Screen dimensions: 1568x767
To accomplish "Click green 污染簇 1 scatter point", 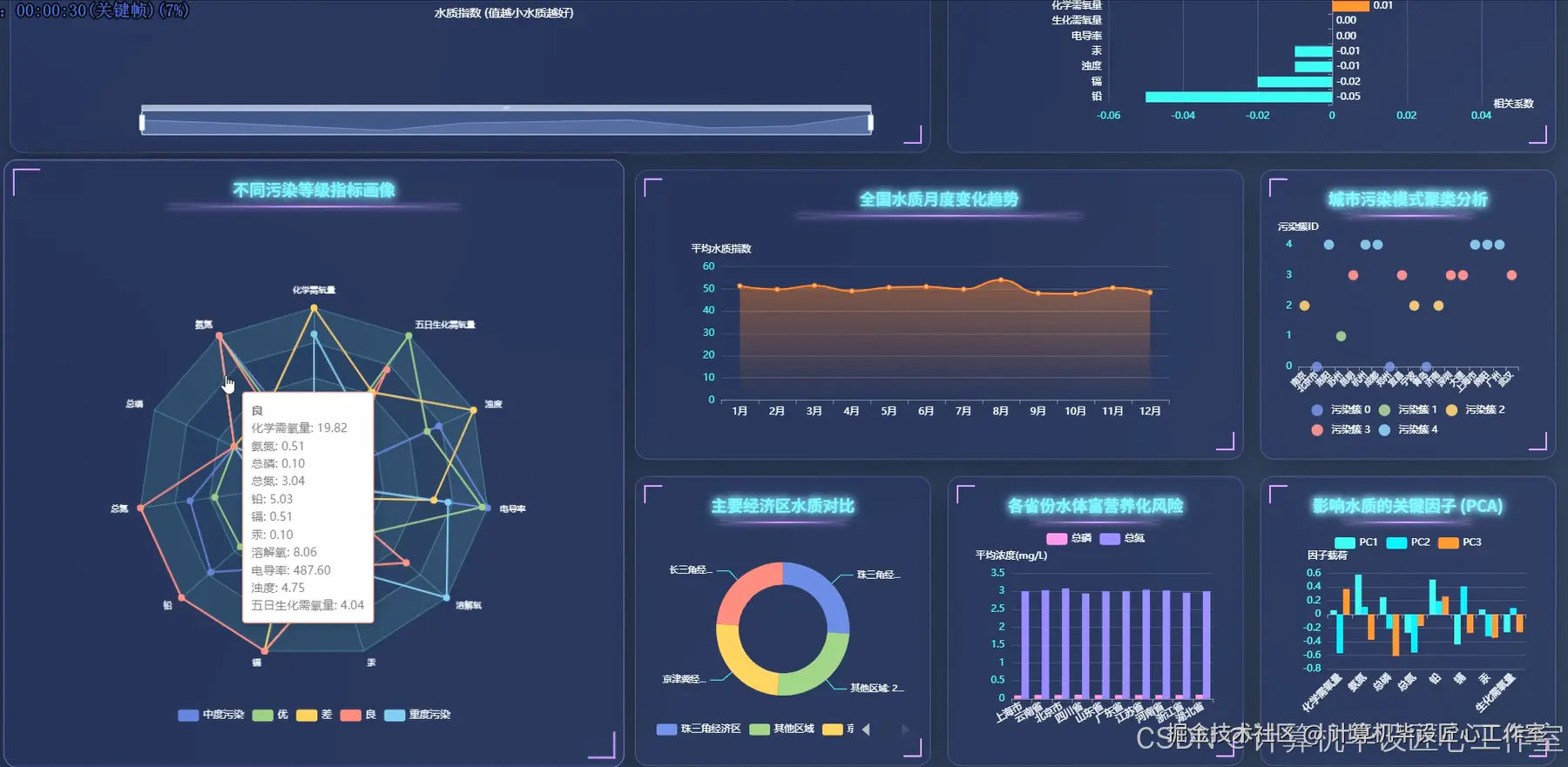I will coord(1341,336).
